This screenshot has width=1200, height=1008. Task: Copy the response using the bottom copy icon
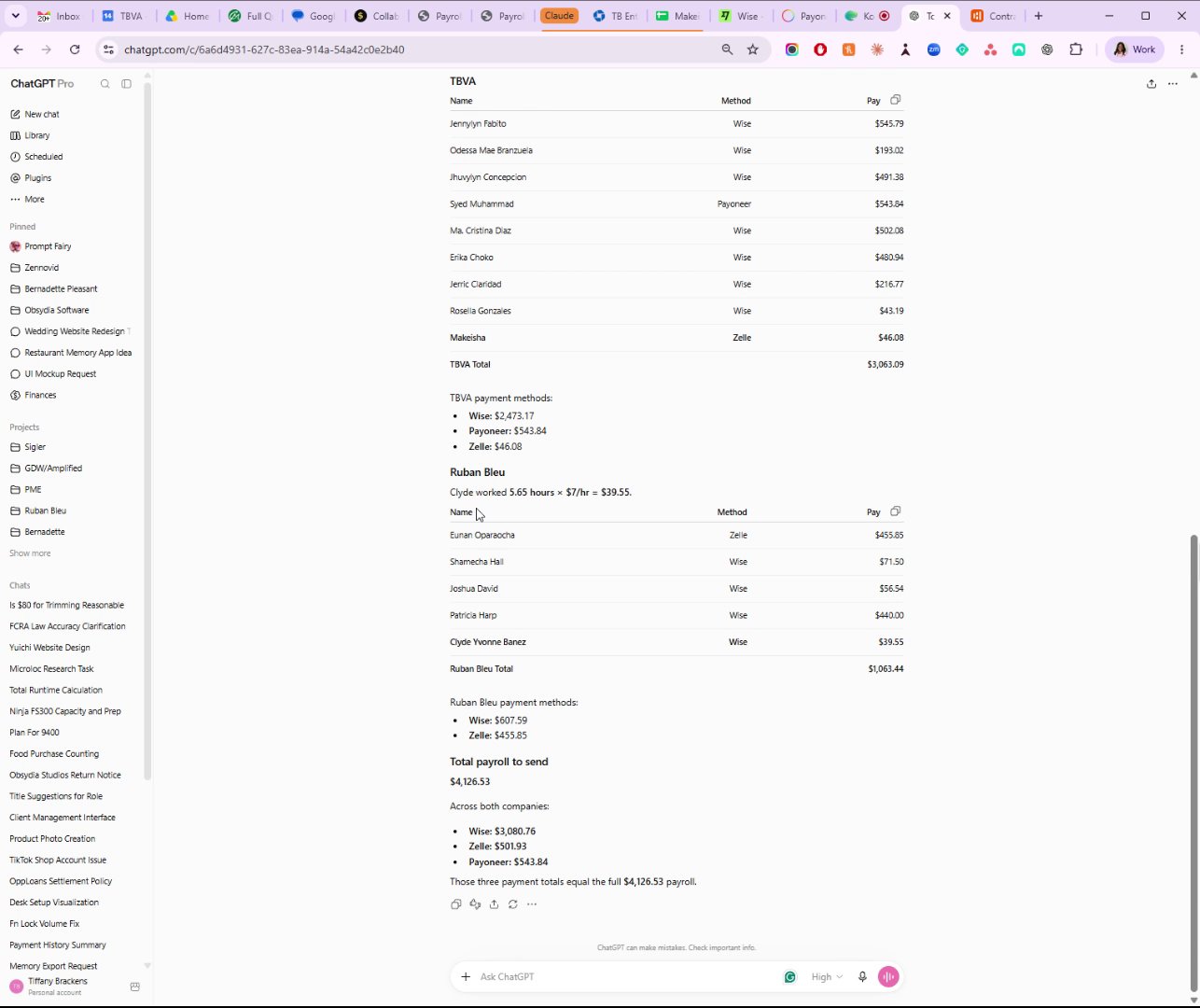point(456,904)
